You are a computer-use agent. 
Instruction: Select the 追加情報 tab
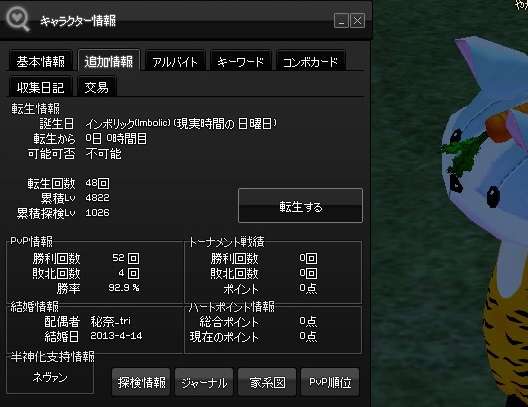109,61
